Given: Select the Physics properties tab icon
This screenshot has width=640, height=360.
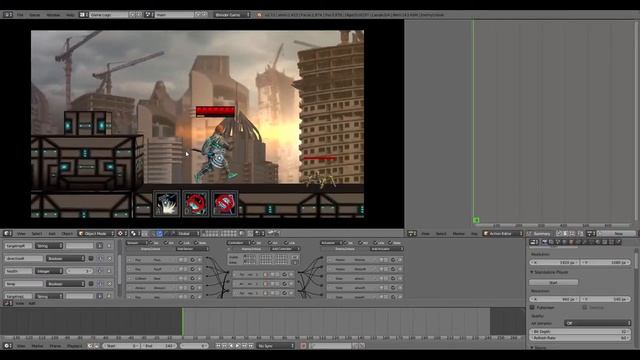Looking at the screenshot, I should 618,242.
